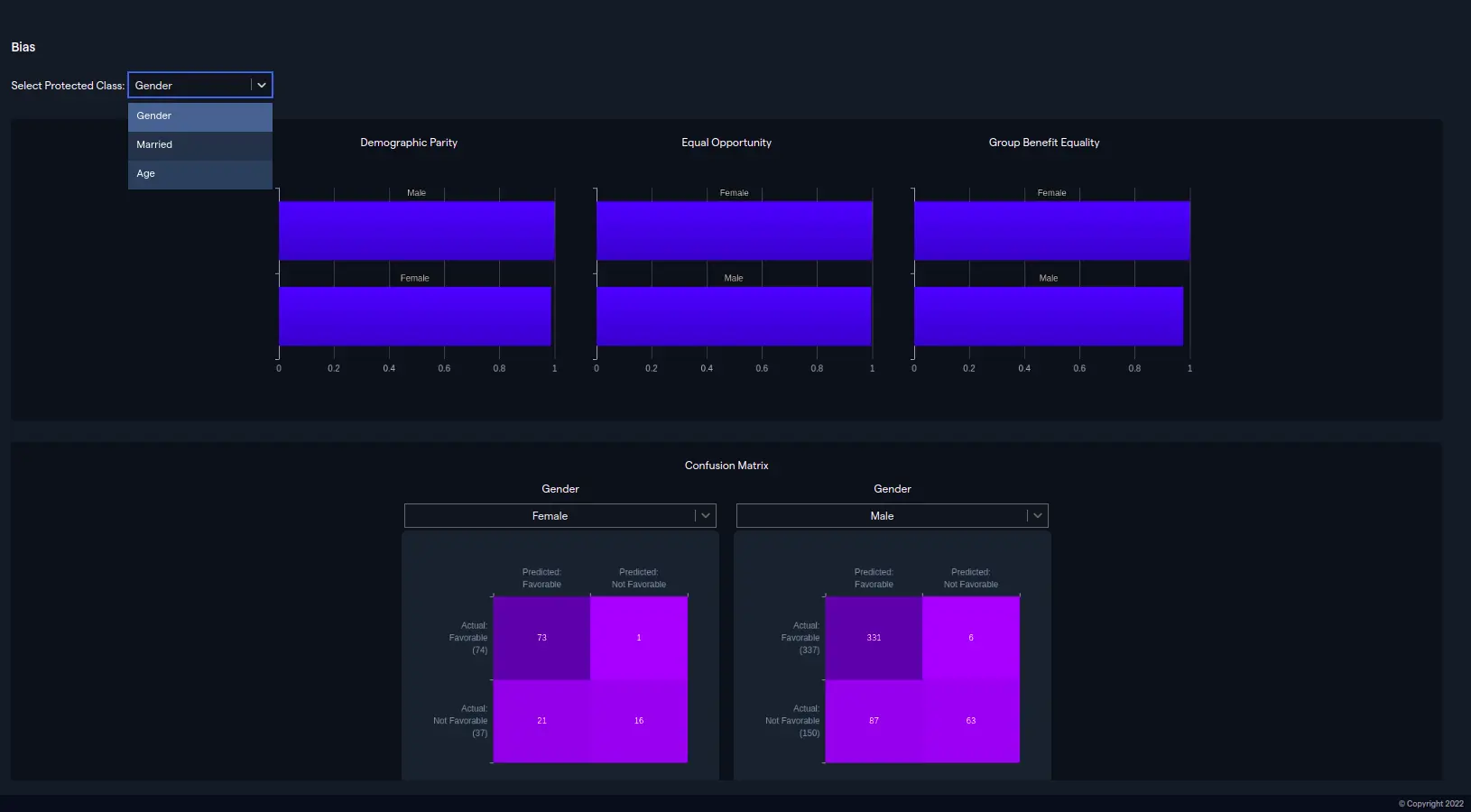1471x812 pixels.
Task: Click the cell showing 21 in Female matrix
Action: (541, 721)
